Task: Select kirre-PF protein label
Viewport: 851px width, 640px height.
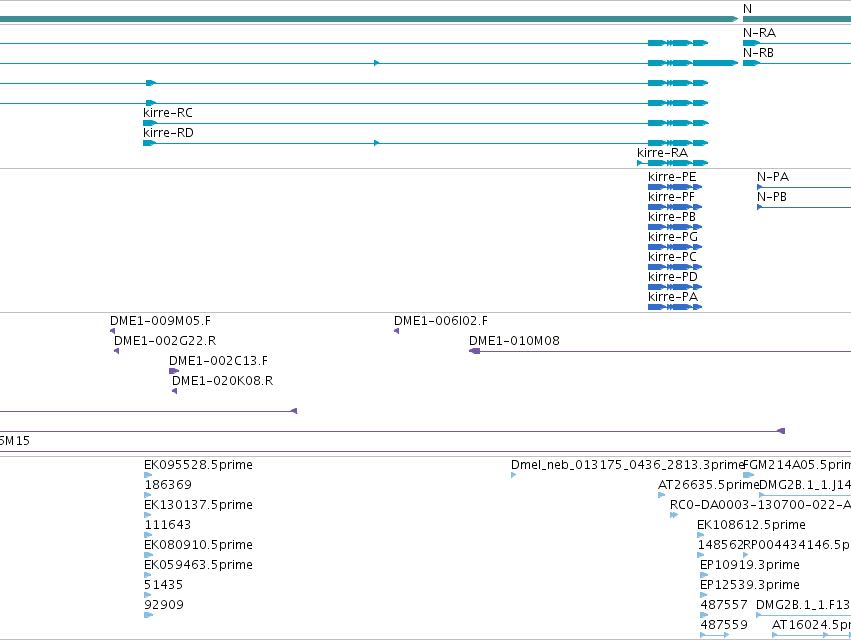Action: point(671,197)
